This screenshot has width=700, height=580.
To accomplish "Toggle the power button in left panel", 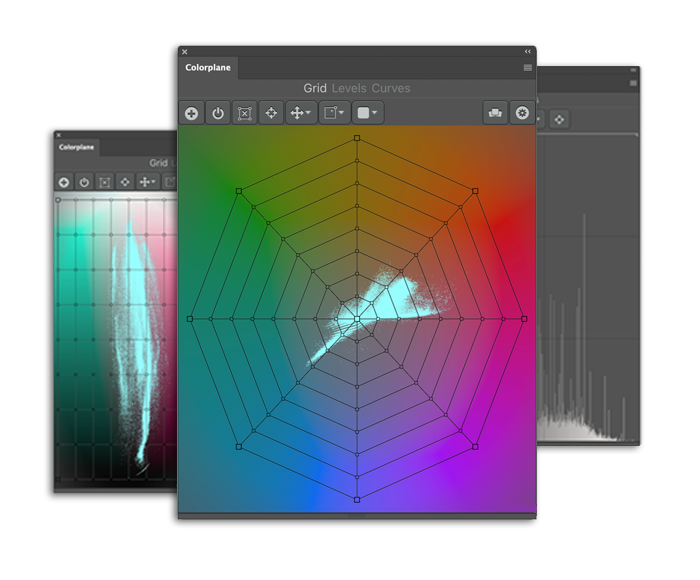I will pyautogui.click(x=85, y=182).
